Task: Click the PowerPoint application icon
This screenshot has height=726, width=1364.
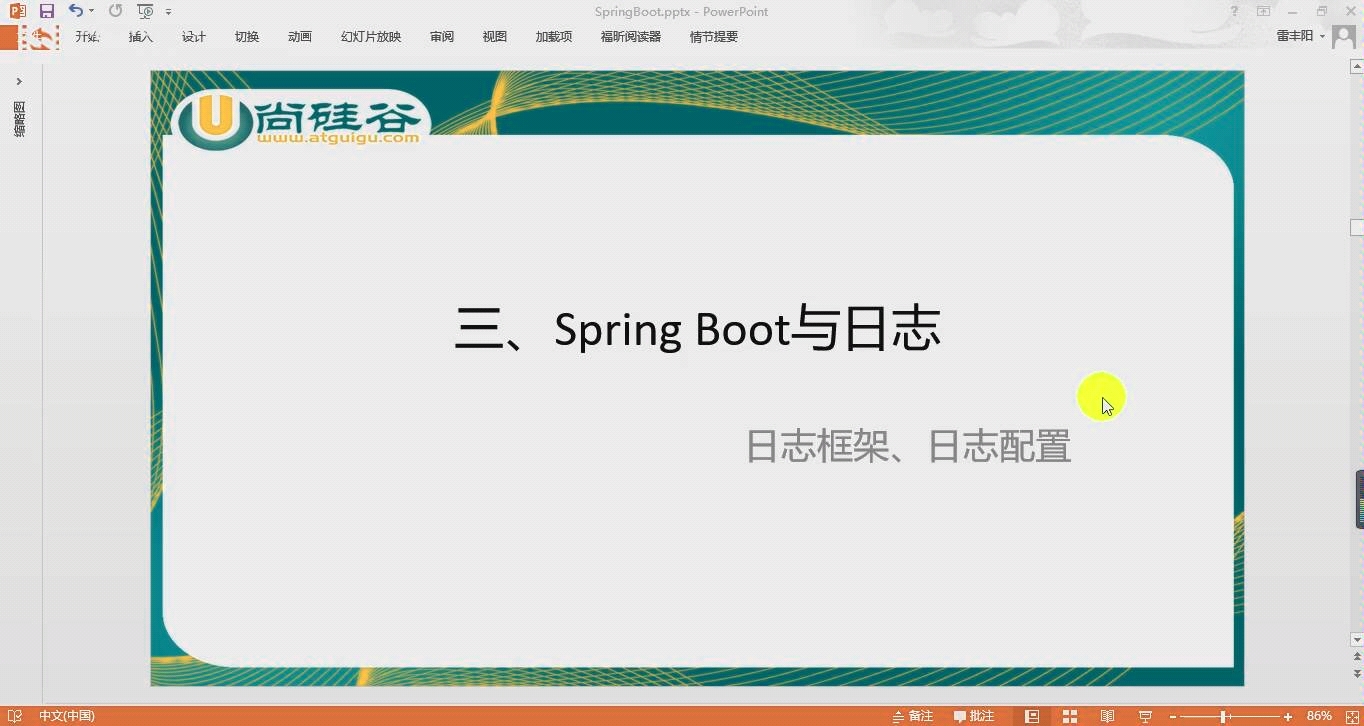Action: (17, 11)
